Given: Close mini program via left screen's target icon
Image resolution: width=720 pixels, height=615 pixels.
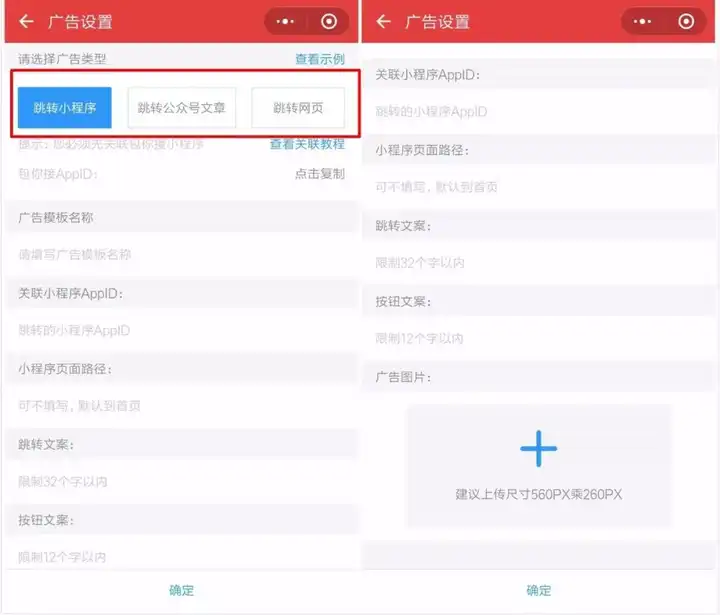Looking at the screenshot, I should pos(329,22).
